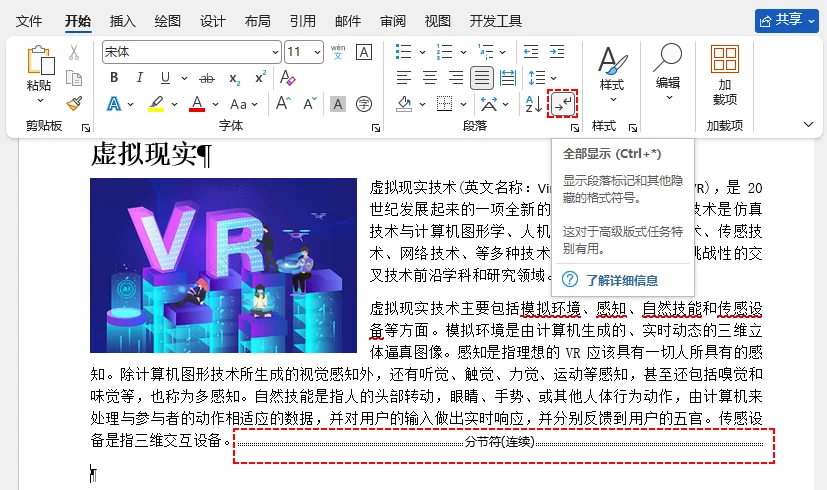
Task: Apply red font color
Action: pyautogui.click(x=197, y=104)
